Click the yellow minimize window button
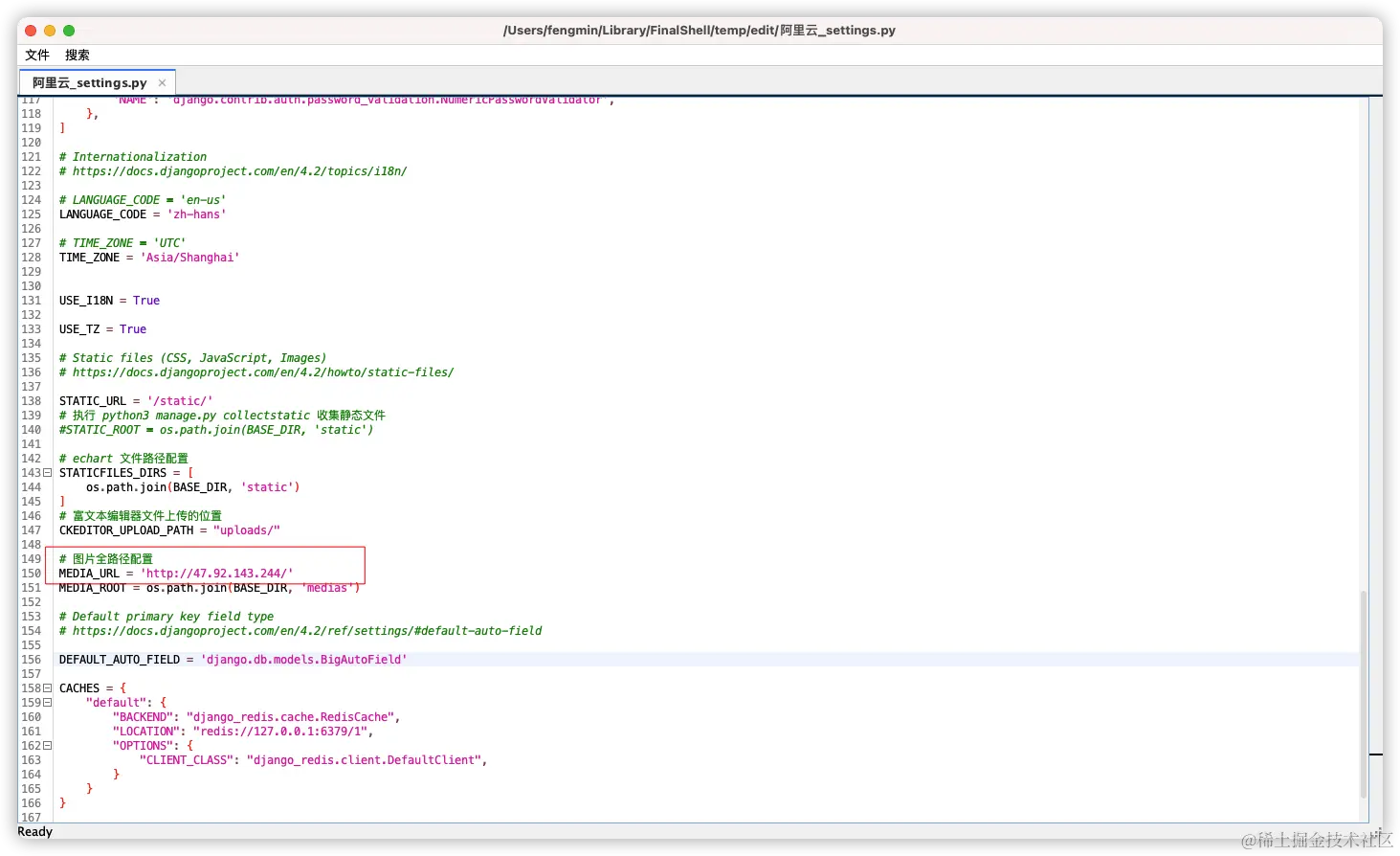Viewport: 1400px width, 856px height. (x=50, y=31)
